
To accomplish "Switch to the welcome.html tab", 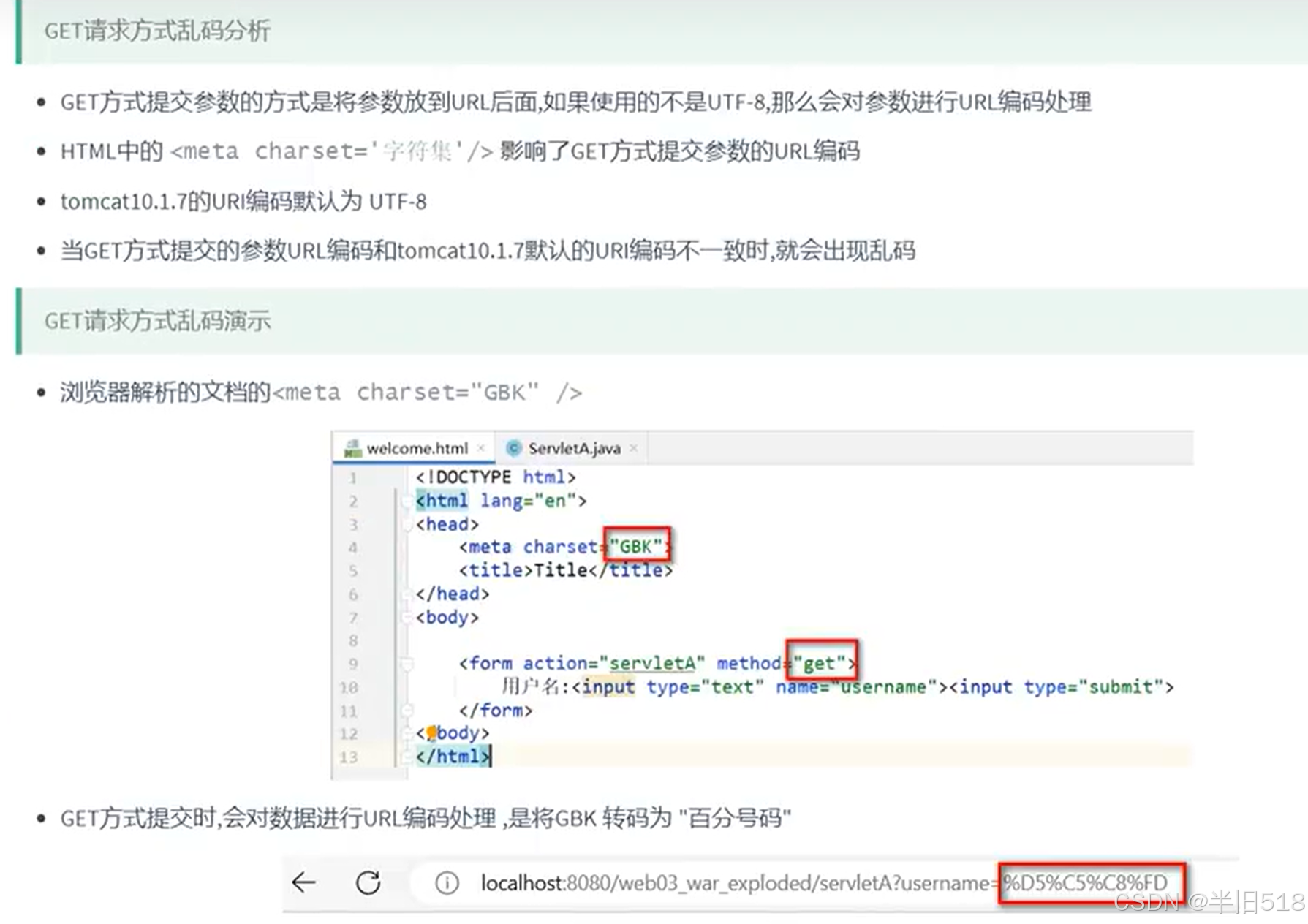I will tap(414, 448).
